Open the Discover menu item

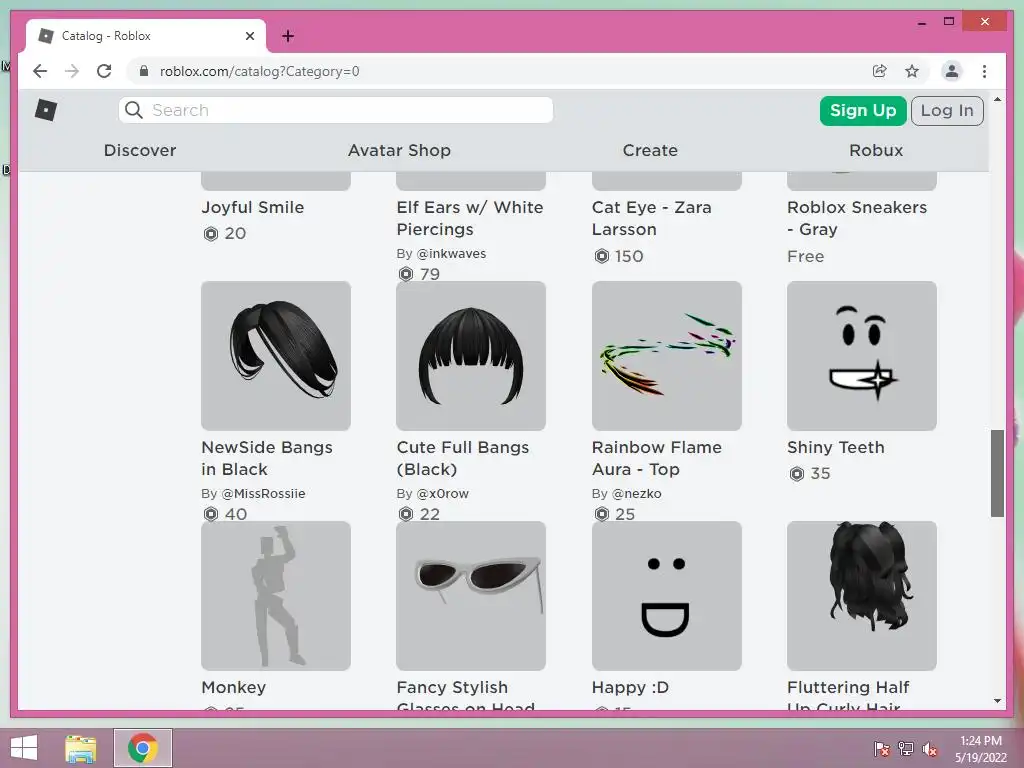tap(140, 150)
